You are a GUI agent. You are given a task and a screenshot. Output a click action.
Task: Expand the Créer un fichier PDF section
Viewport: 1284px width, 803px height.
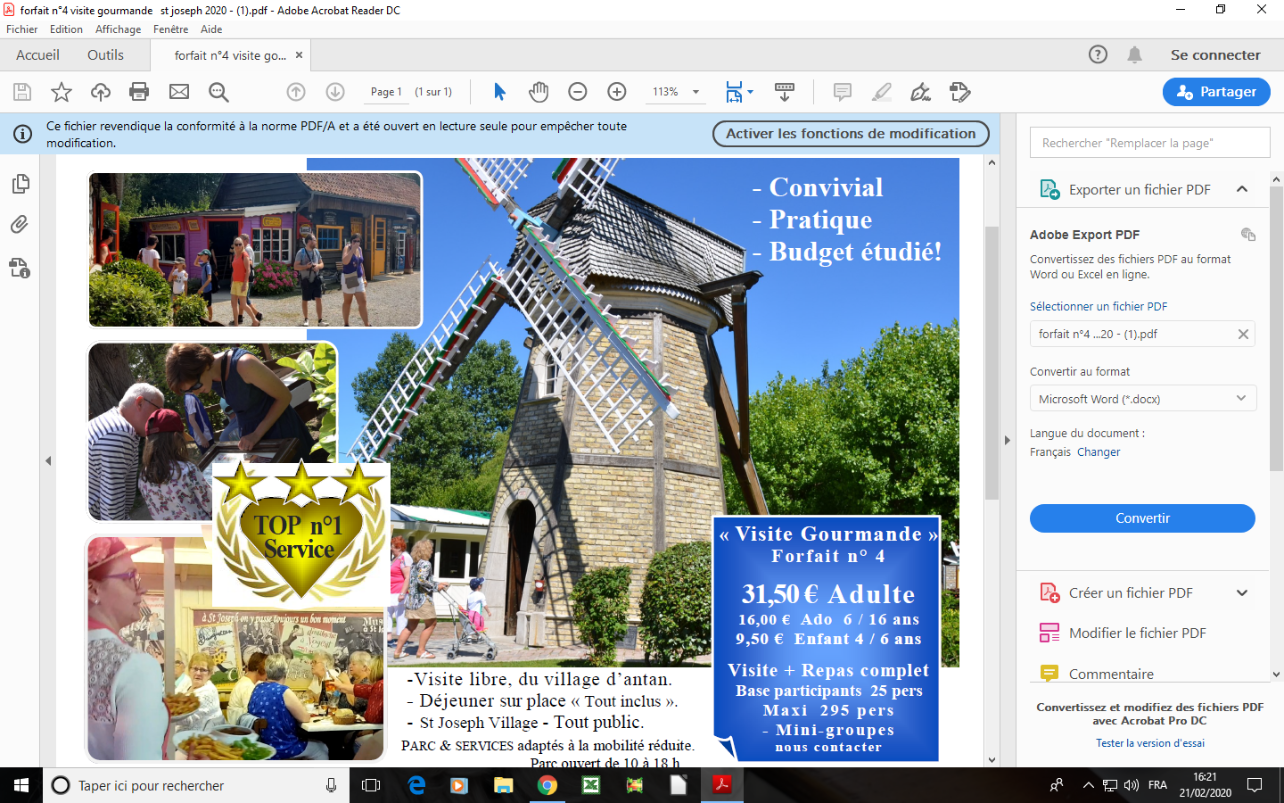click(1242, 593)
